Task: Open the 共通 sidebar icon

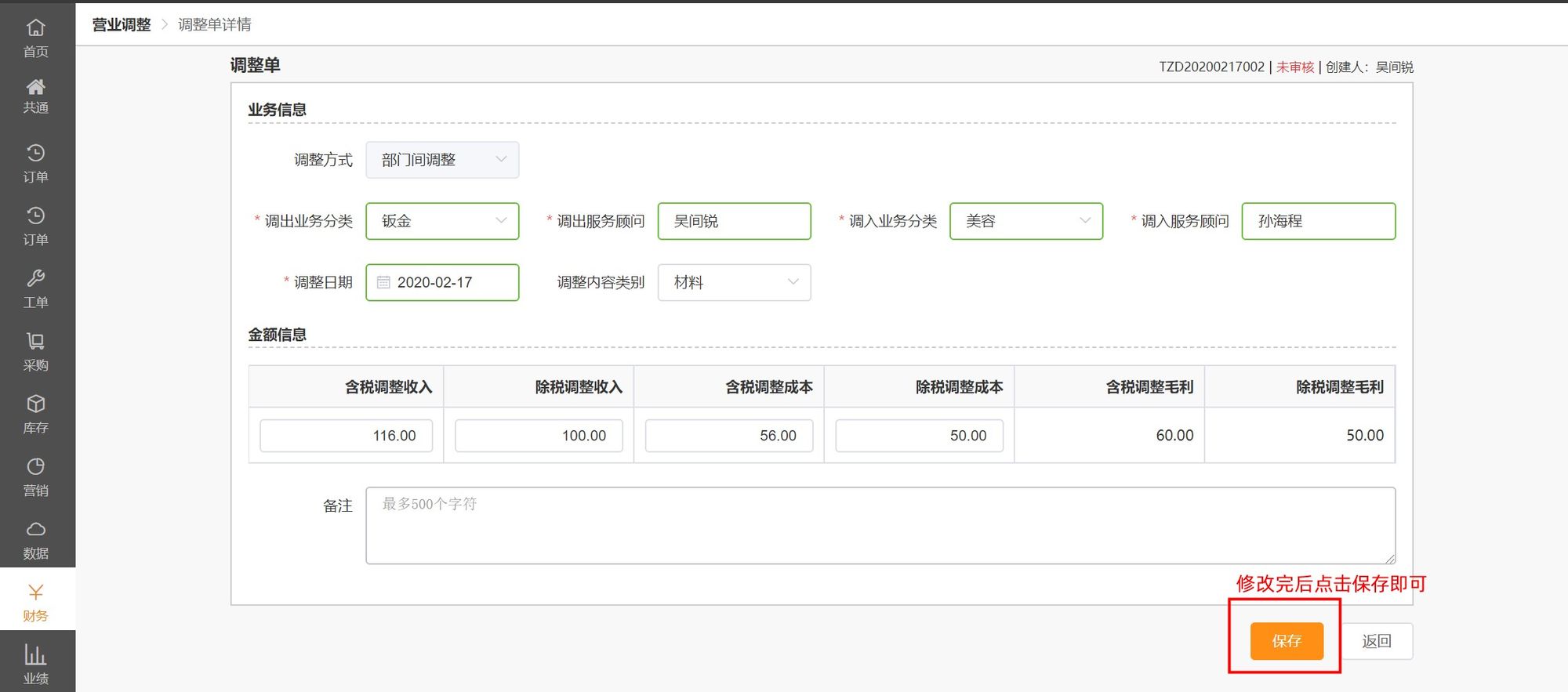Action: [35, 96]
